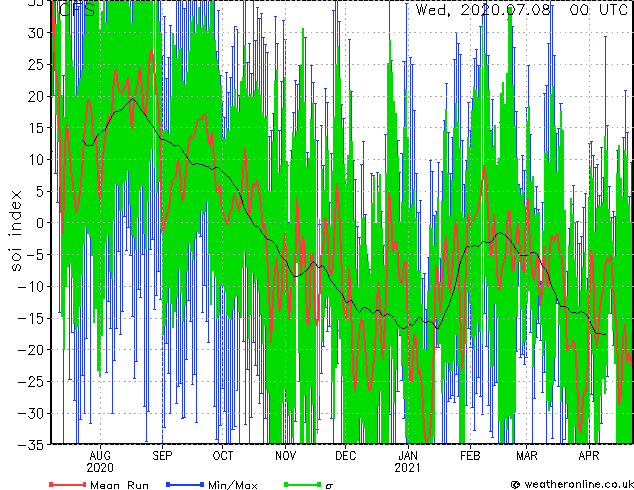The width and height of the screenshot is (634, 490).
Task: Click the y-axis value -20
Action: (x=31, y=350)
